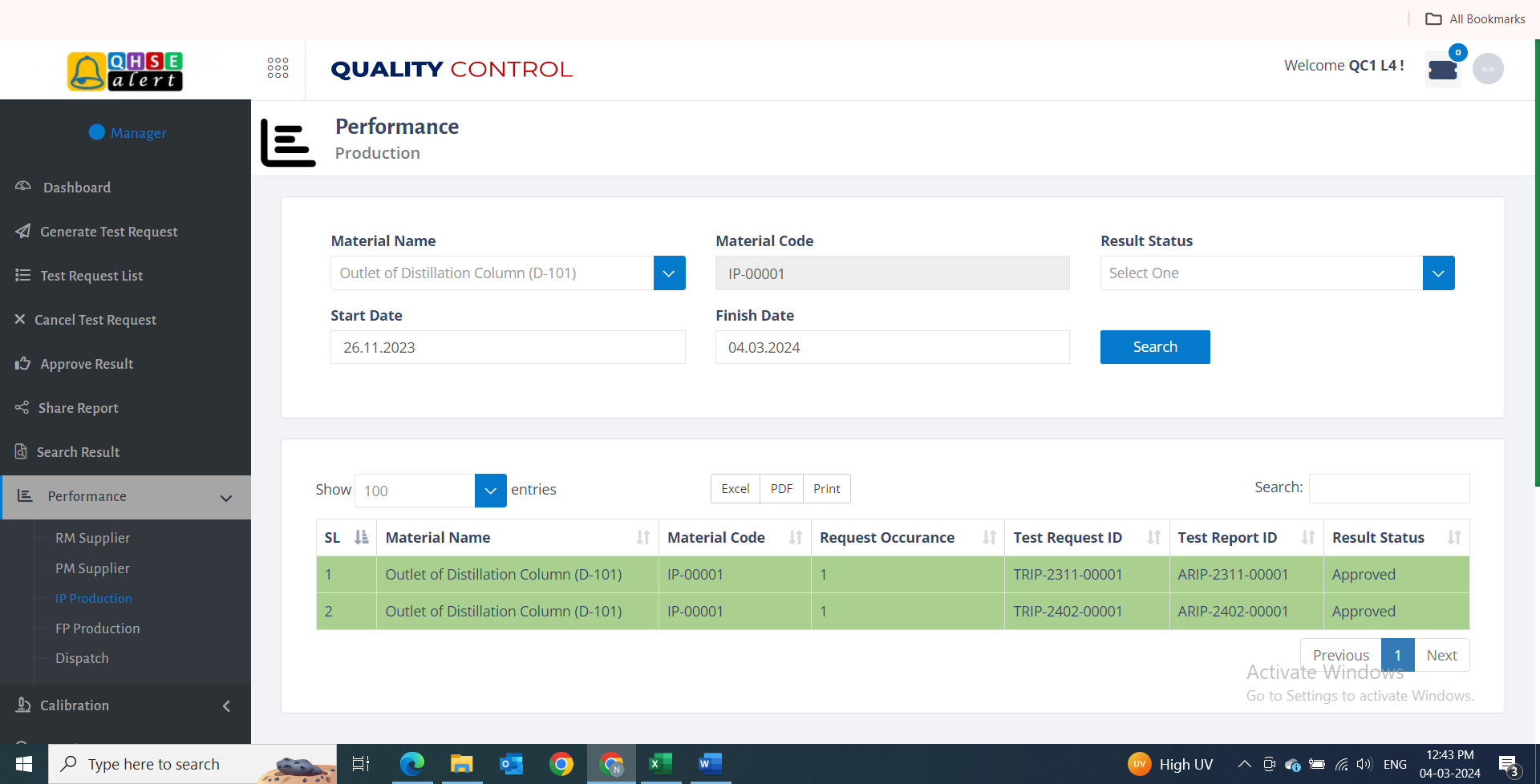Open the notifications icon showing zero badge
Viewport: 1540px width, 784px height.
click(1442, 69)
